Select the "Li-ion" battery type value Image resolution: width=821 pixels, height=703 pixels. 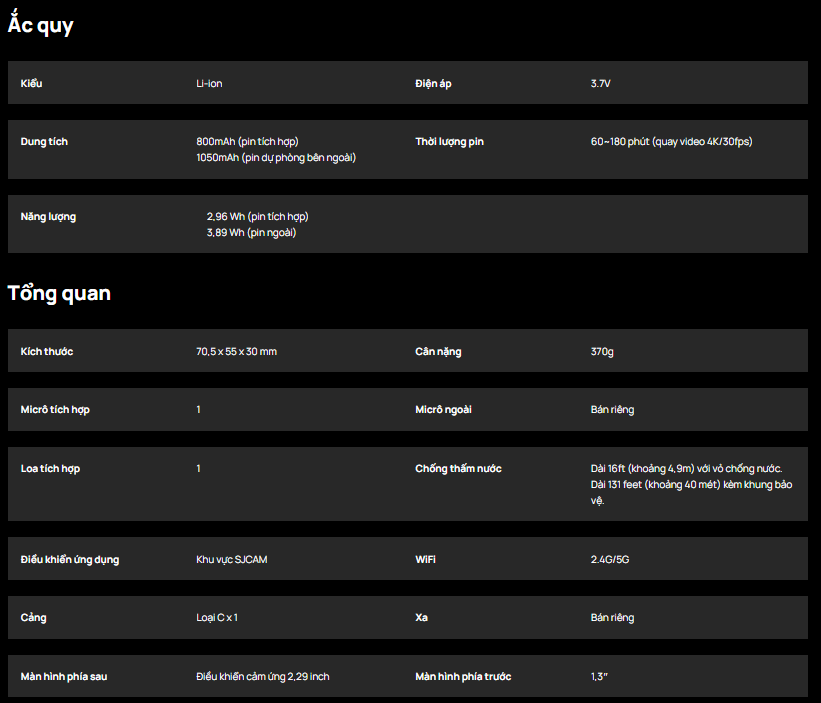click(209, 83)
